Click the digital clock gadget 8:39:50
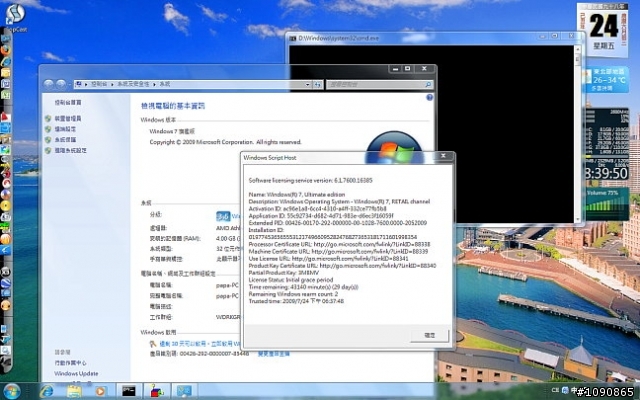The width and height of the screenshot is (640, 400). coord(606,173)
